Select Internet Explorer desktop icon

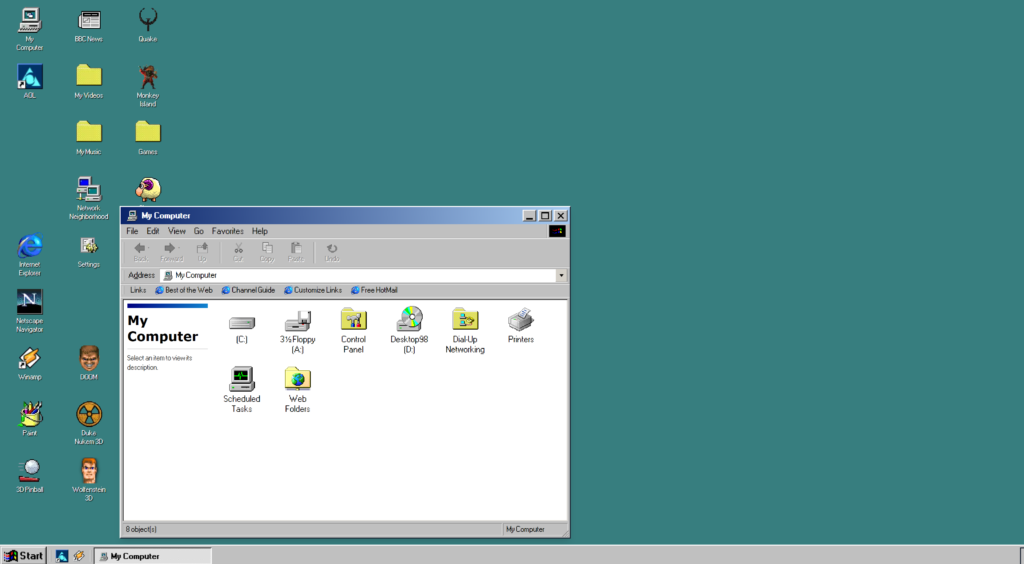29,254
